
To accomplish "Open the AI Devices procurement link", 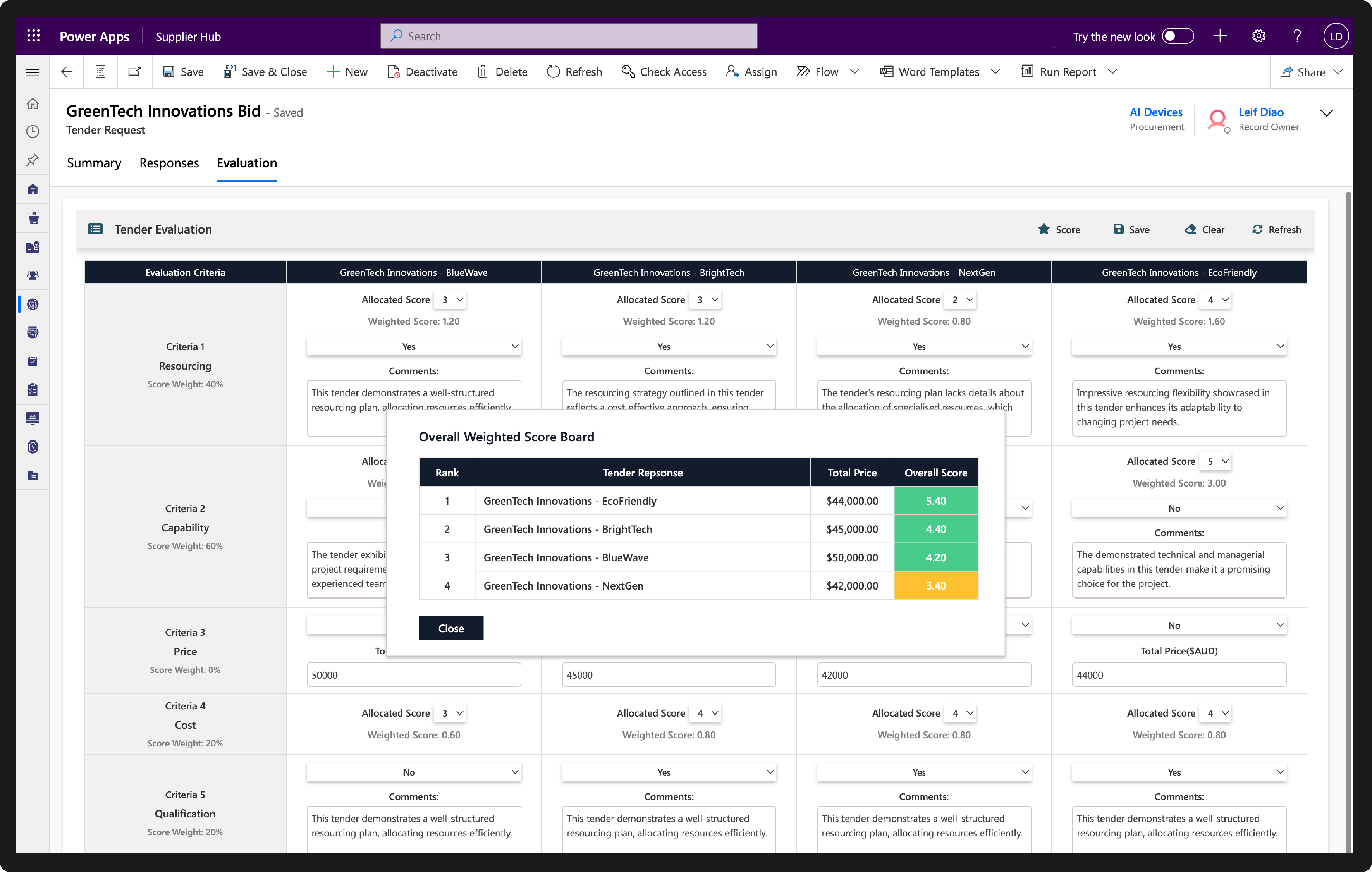I will point(1155,112).
